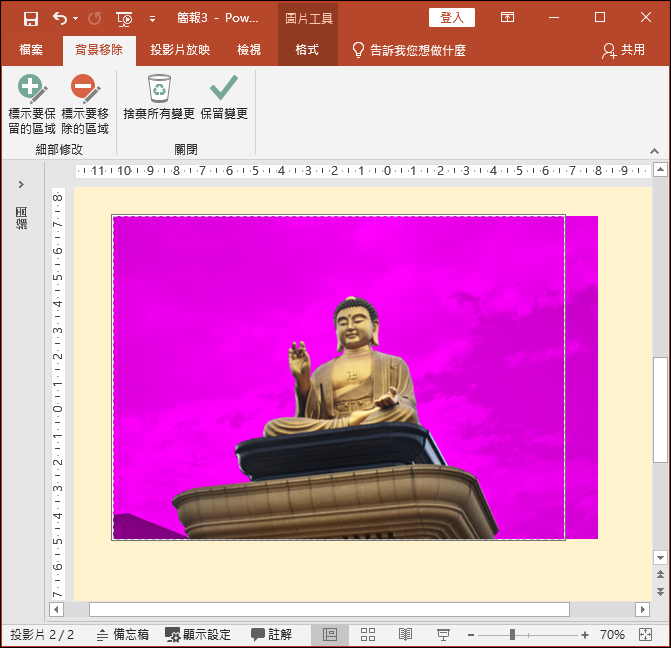Open the 檔案 File tab

pyautogui.click(x=31, y=50)
